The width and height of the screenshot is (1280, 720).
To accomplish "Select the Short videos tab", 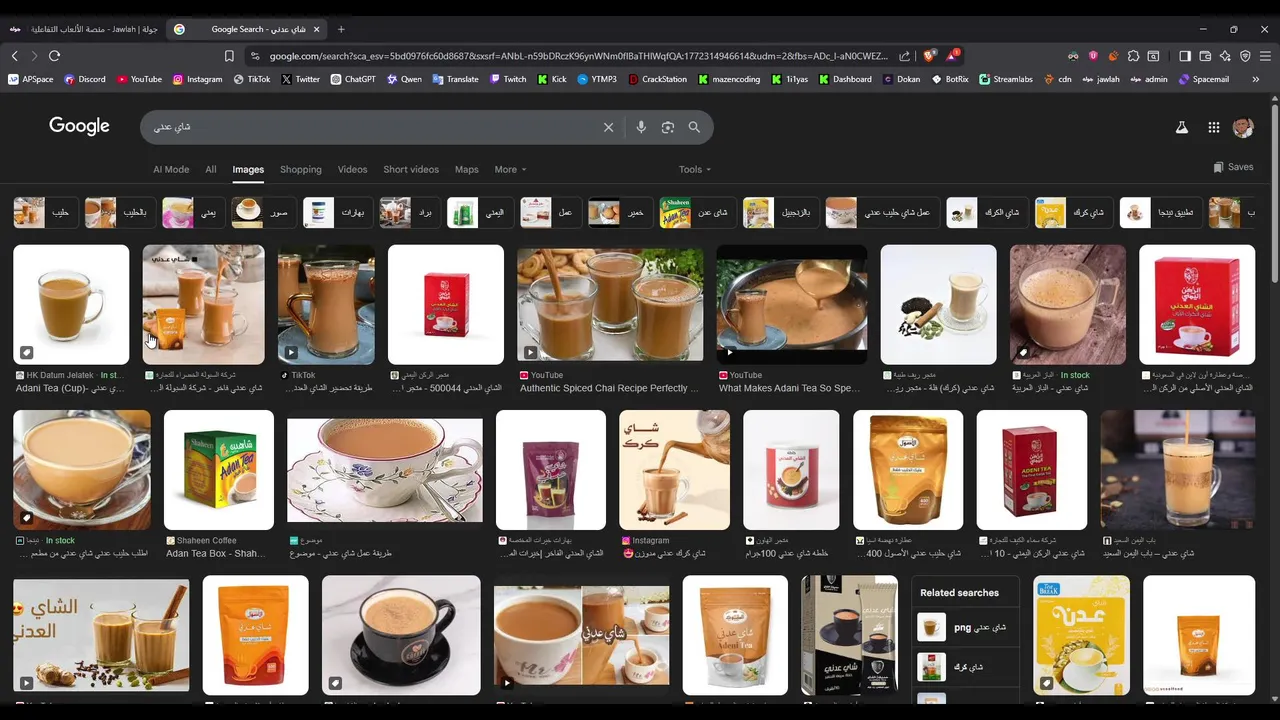I will 411,170.
